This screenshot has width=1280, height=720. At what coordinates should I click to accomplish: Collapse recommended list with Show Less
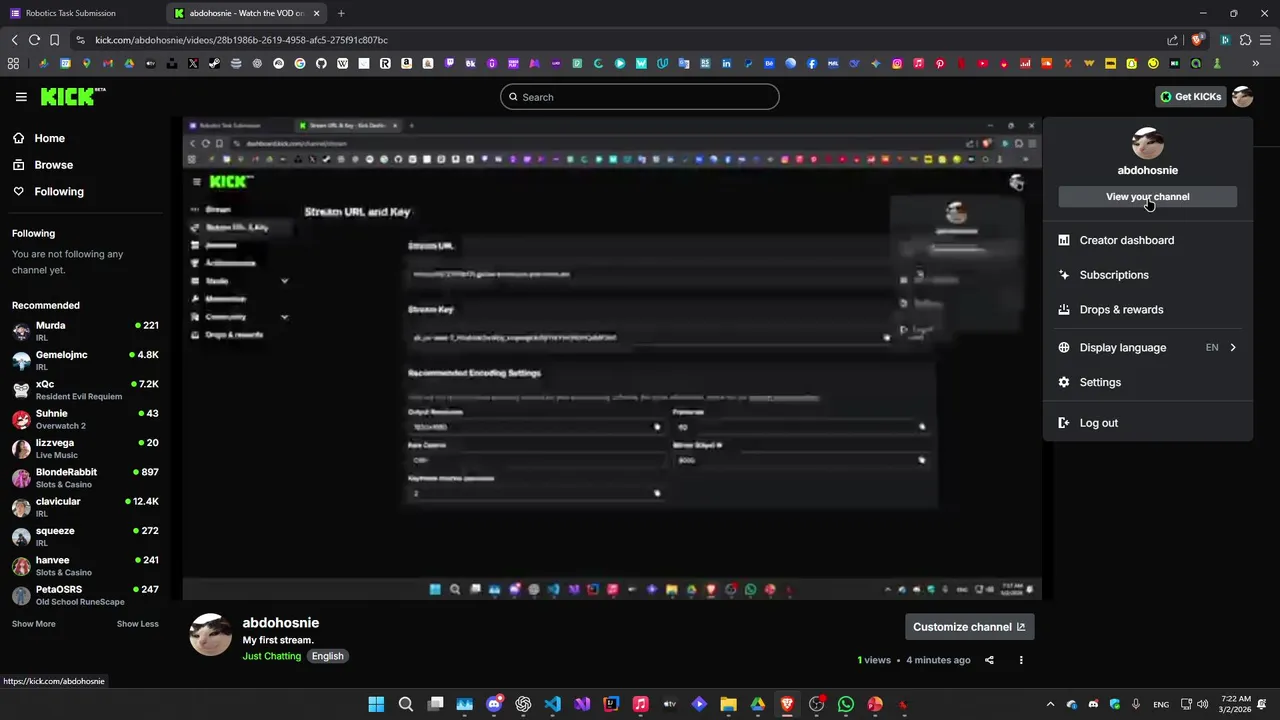click(137, 624)
